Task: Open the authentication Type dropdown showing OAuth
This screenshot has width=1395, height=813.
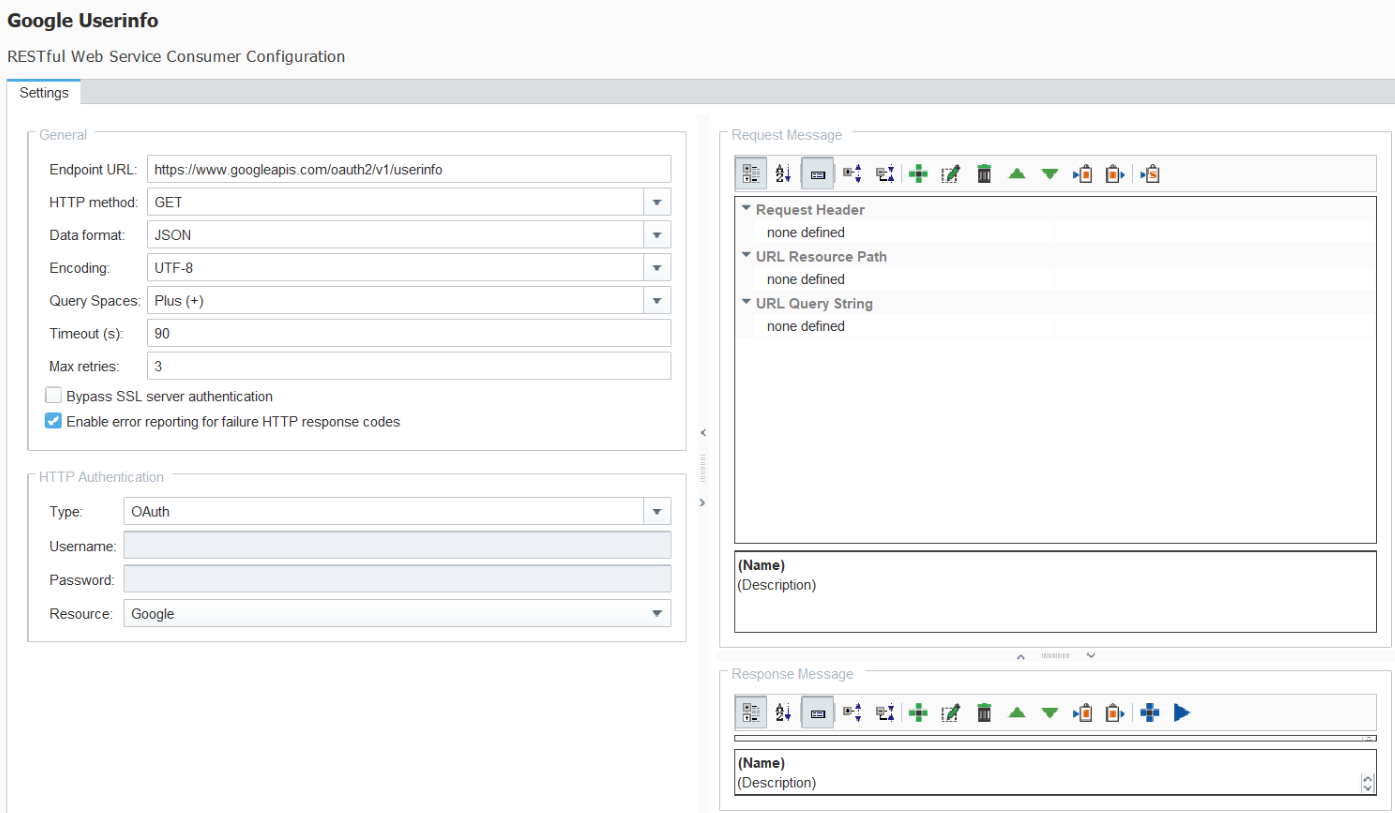Action: (657, 512)
